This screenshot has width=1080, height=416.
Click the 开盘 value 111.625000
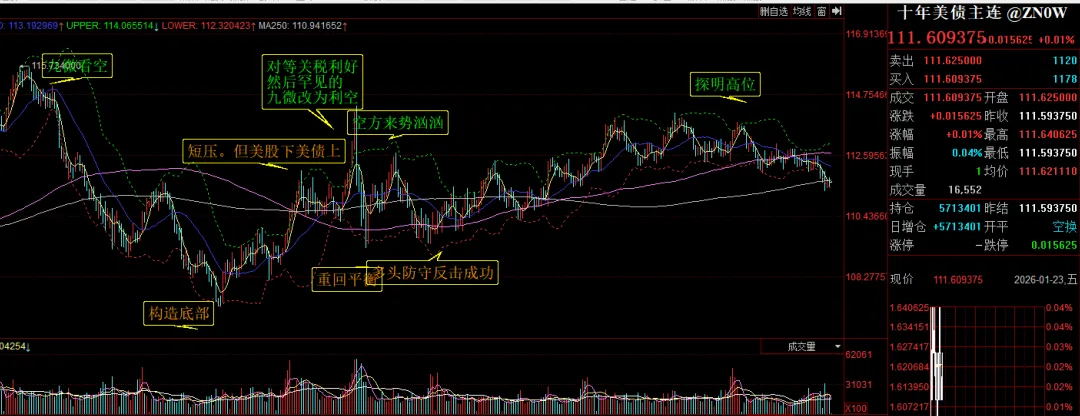tap(1048, 98)
